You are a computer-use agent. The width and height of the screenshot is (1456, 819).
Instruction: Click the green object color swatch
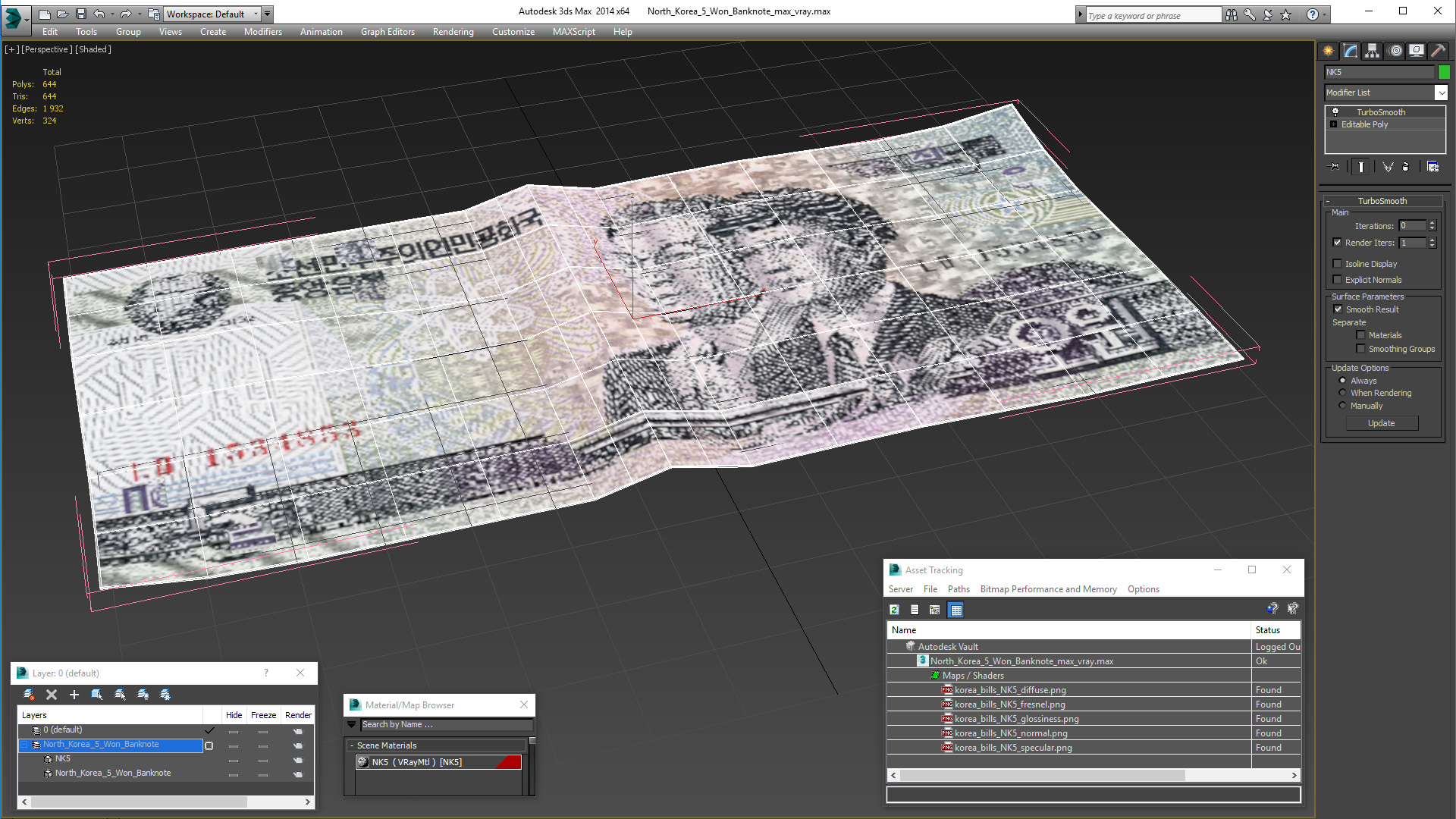[1444, 72]
